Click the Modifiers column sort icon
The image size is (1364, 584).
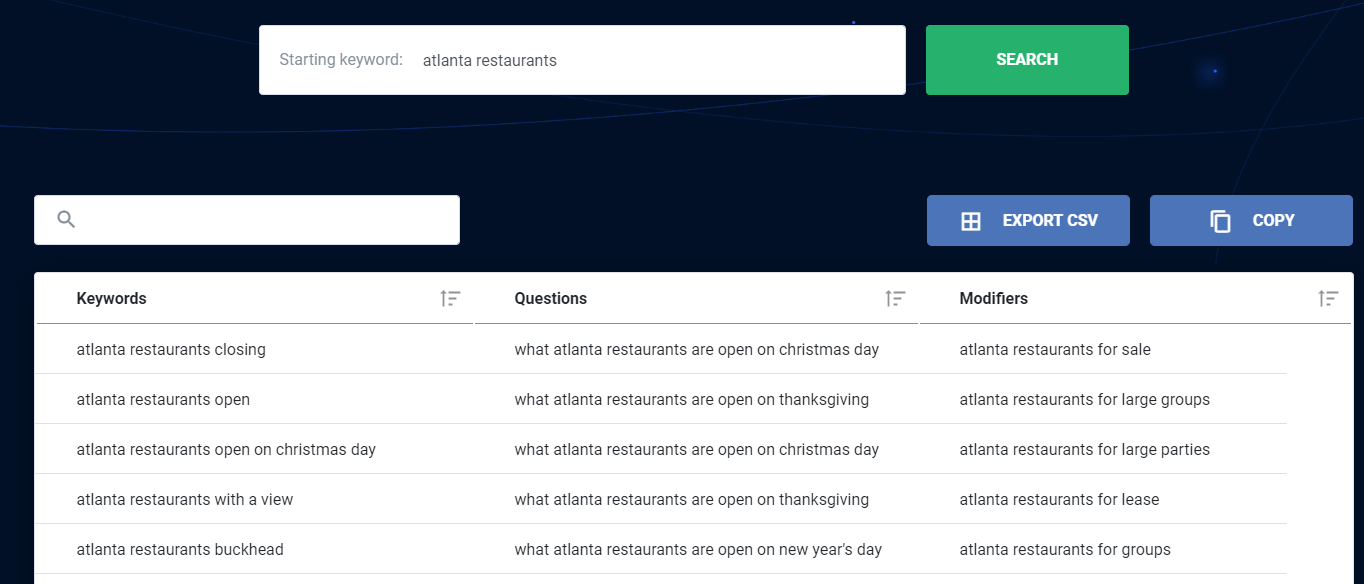click(x=1328, y=298)
